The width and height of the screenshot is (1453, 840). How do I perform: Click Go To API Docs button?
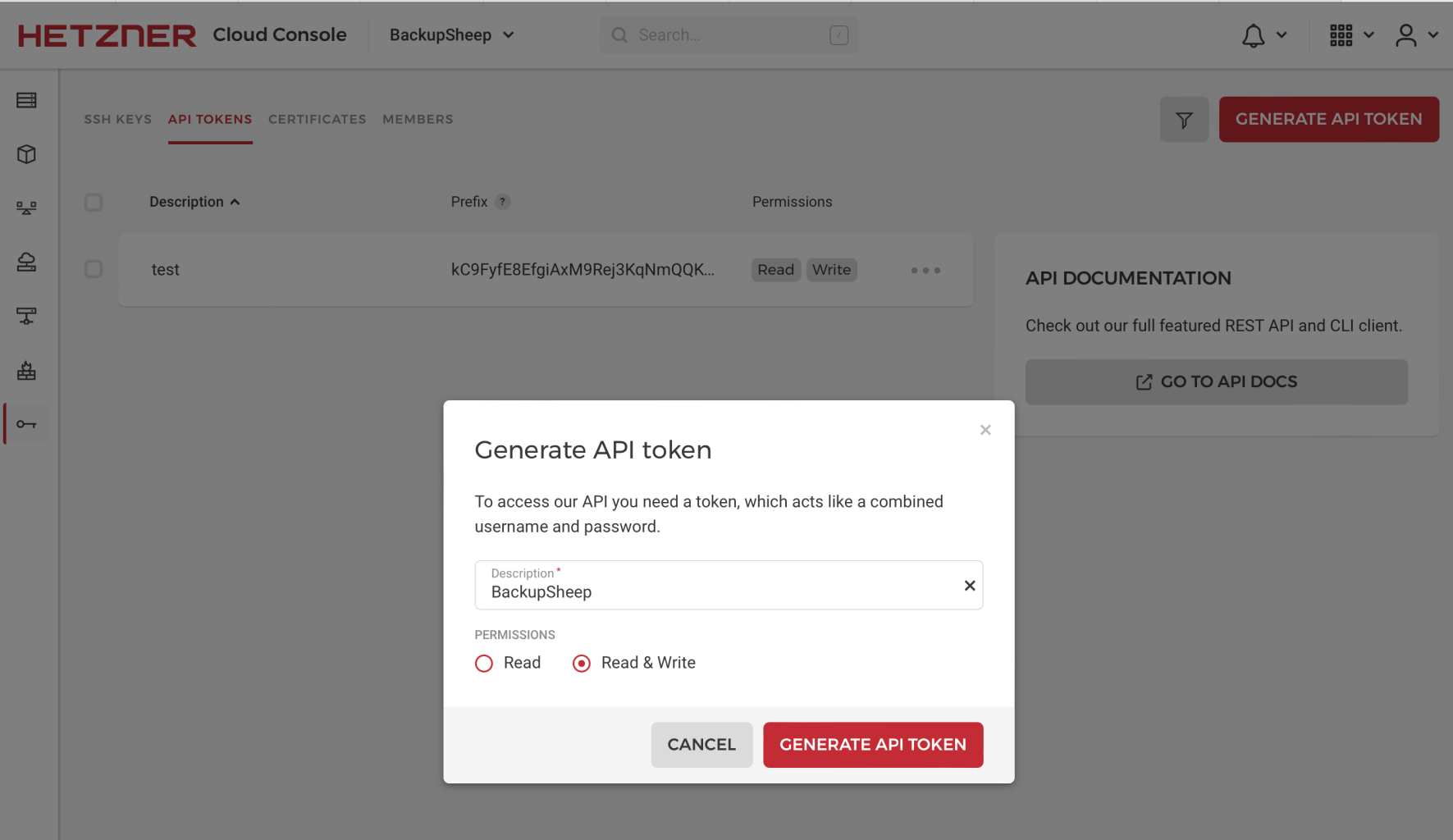point(1217,382)
